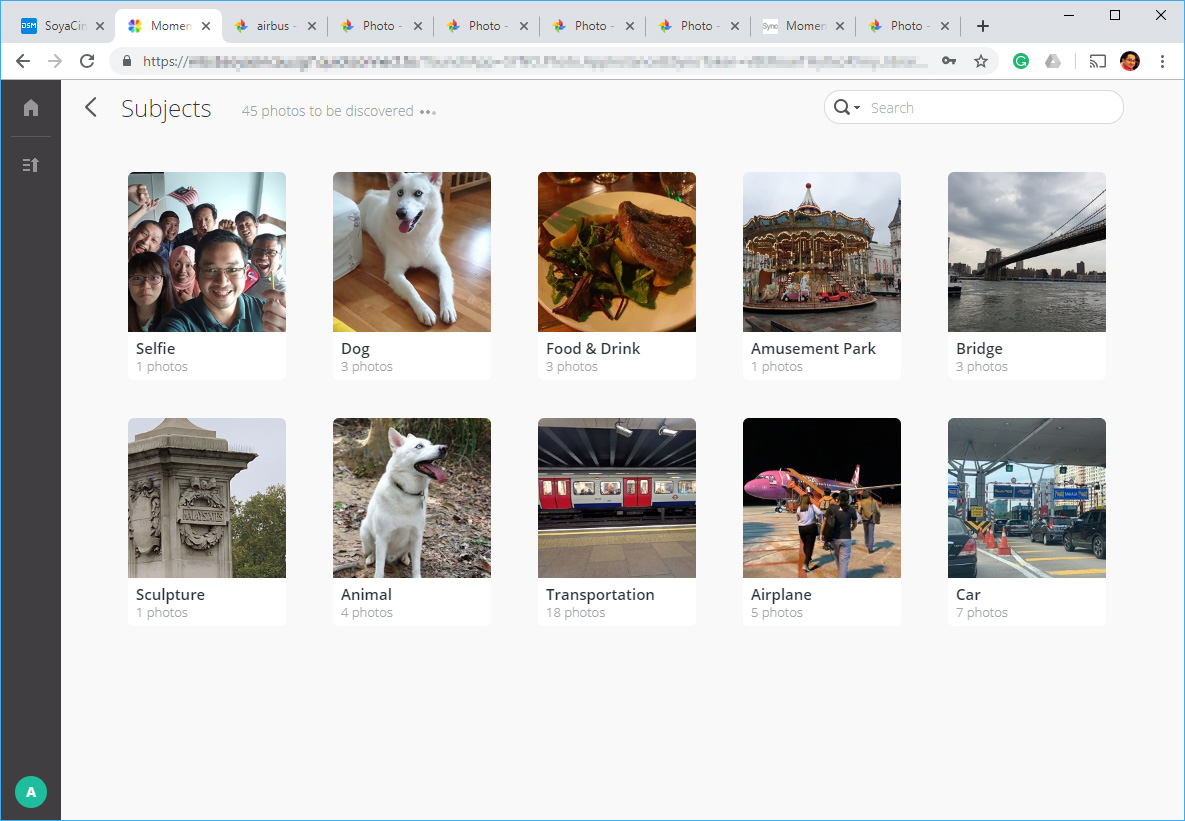Open the Transportation album label
The height and width of the screenshot is (821, 1185).
(600, 595)
